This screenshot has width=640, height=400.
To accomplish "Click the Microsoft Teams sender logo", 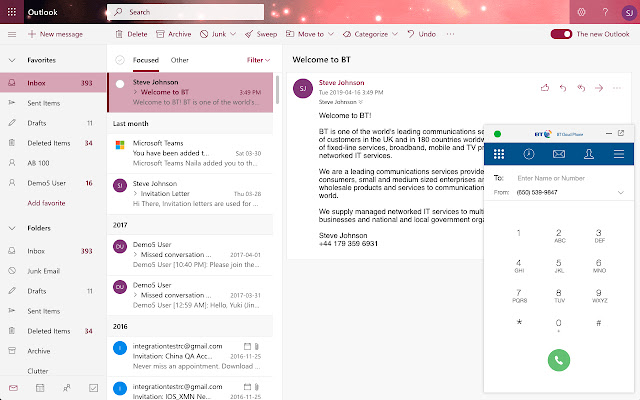I will [120, 145].
